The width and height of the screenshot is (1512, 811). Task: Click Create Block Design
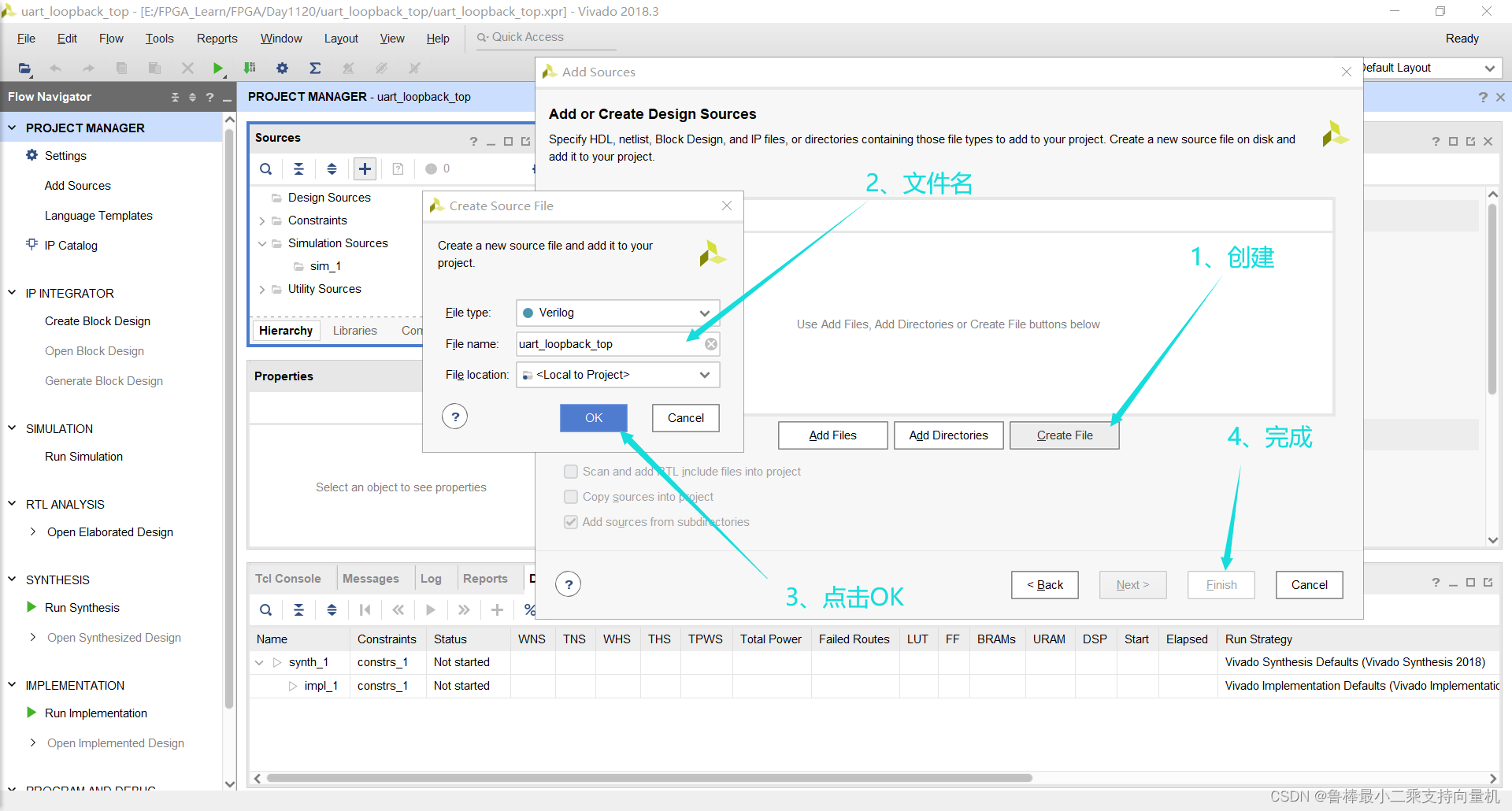tap(98, 321)
